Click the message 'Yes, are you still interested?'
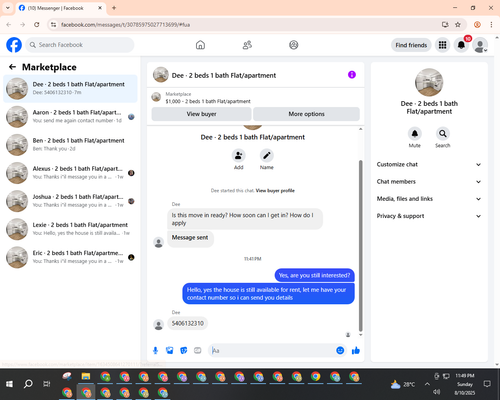The image size is (500, 400). coord(314,275)
